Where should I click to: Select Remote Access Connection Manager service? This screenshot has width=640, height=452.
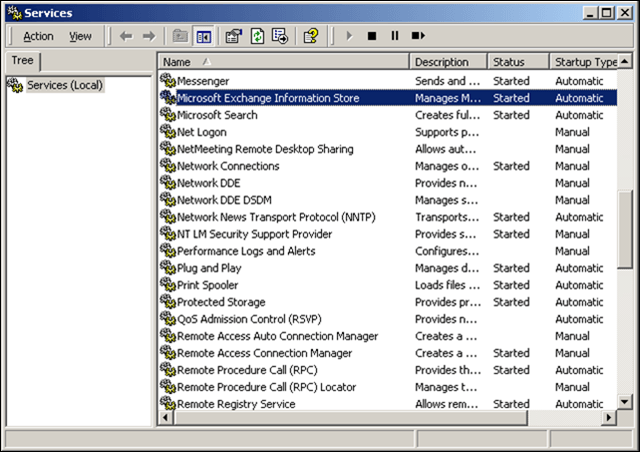(388, 353)
